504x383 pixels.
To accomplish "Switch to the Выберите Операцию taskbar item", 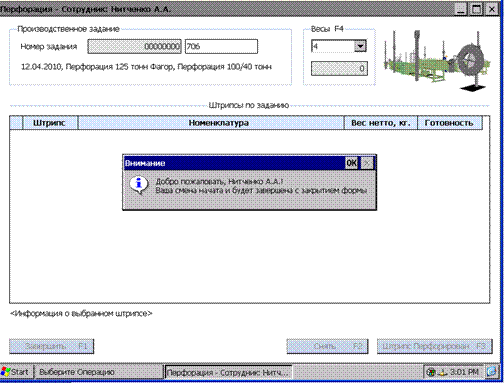I will 99,372.
